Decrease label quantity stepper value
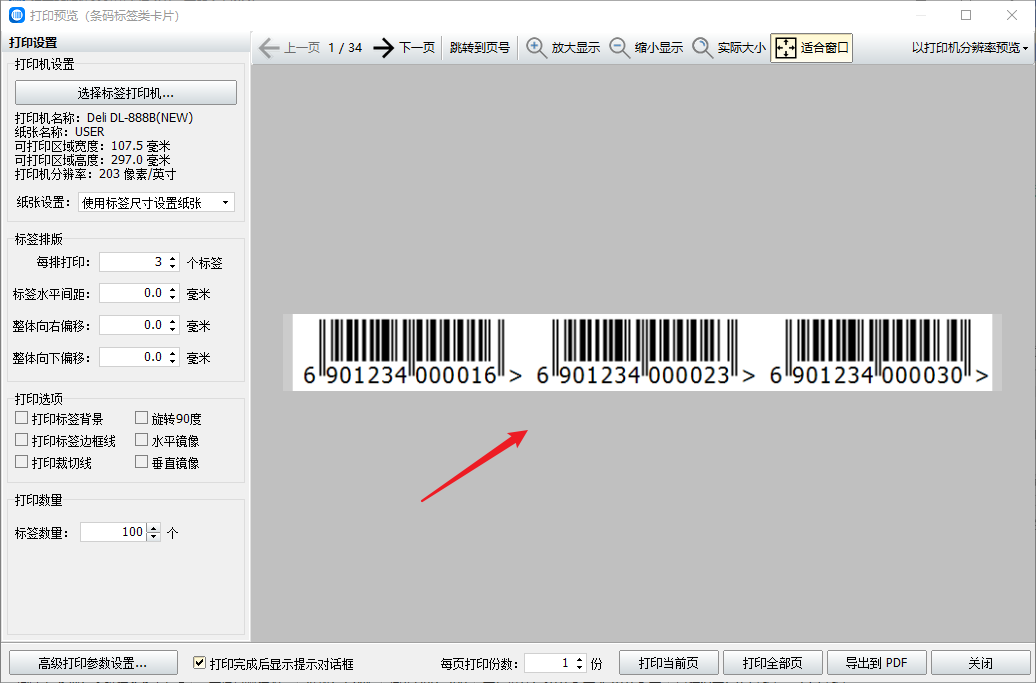 click(x=153, y=537)
